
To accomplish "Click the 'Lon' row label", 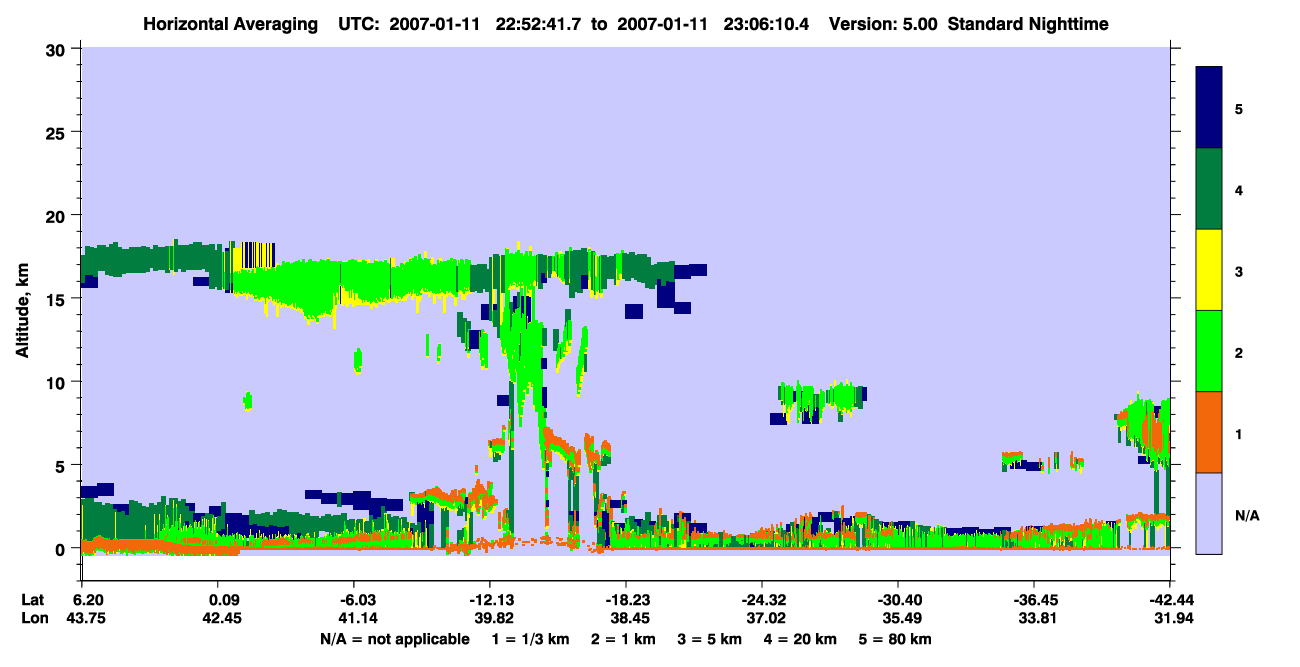I will [35, 618].
